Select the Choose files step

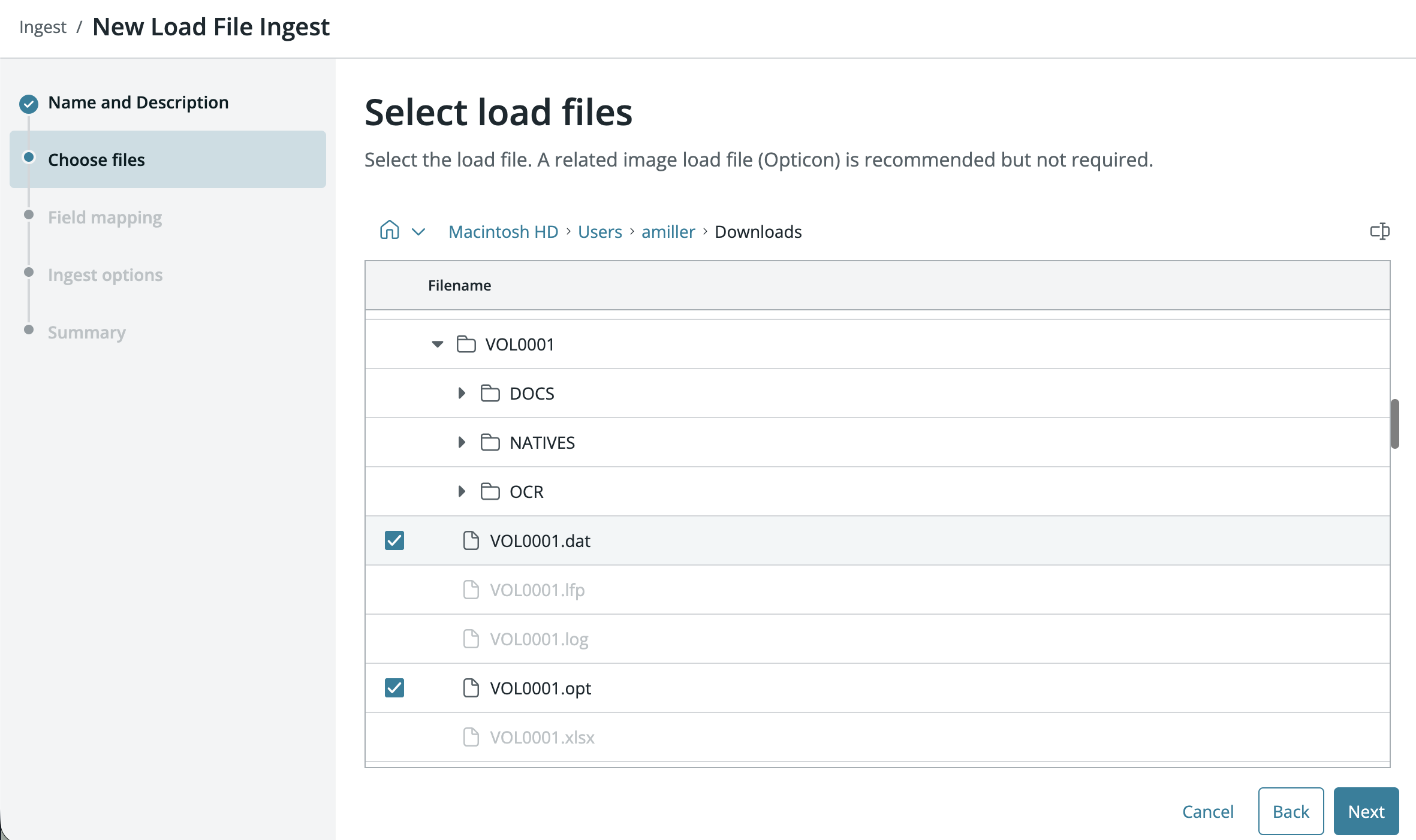[x=168, y=159]
